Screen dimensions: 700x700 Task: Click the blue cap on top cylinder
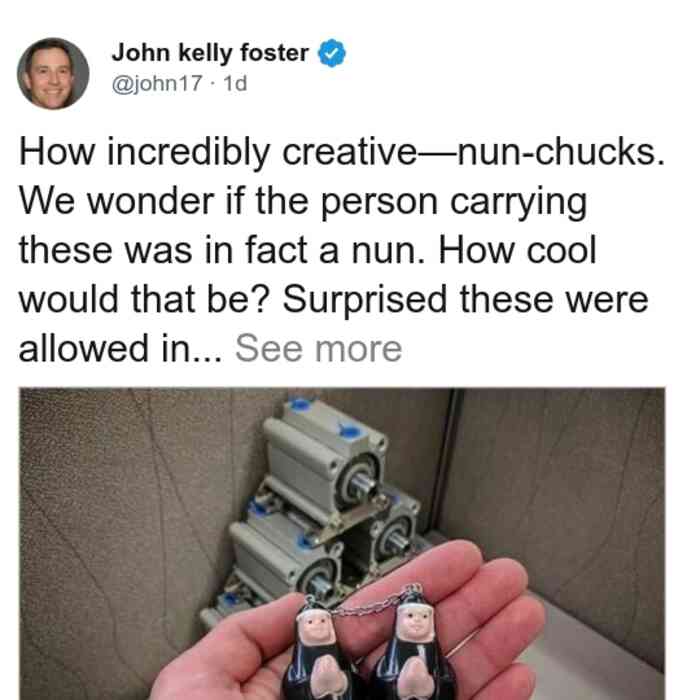click(x=300, y=404)
